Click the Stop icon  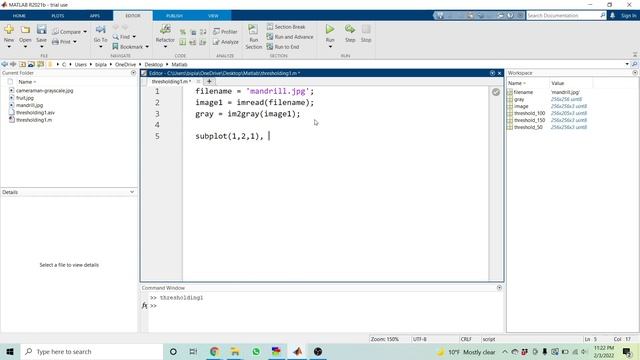tap(366, 29)
